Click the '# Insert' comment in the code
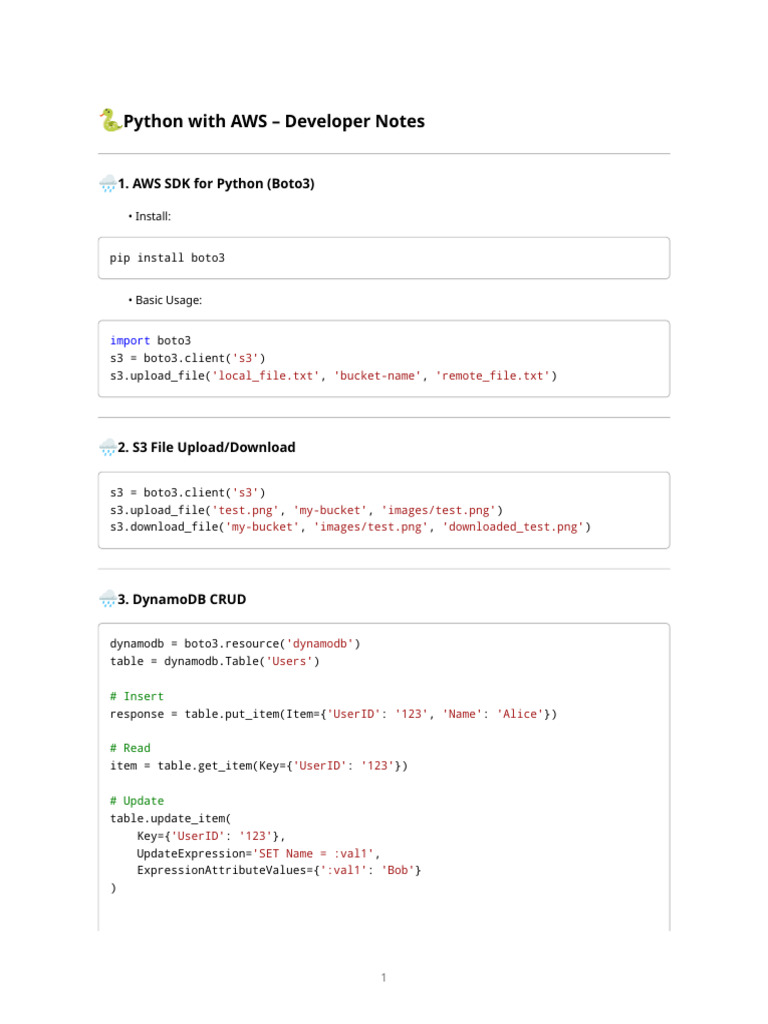 pyautogui.click(x=137, y=696)
